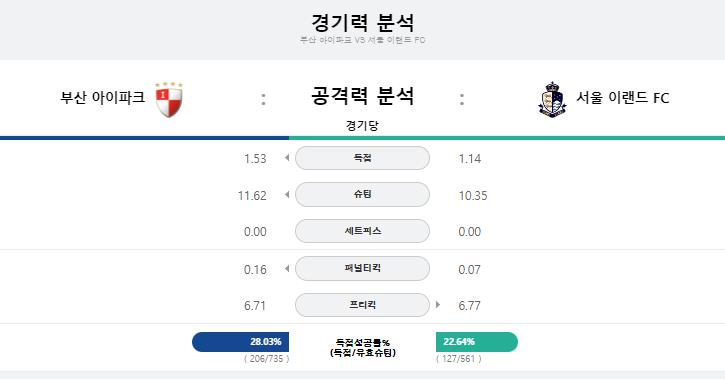Select the 득점 stat pill

(362, 158)
